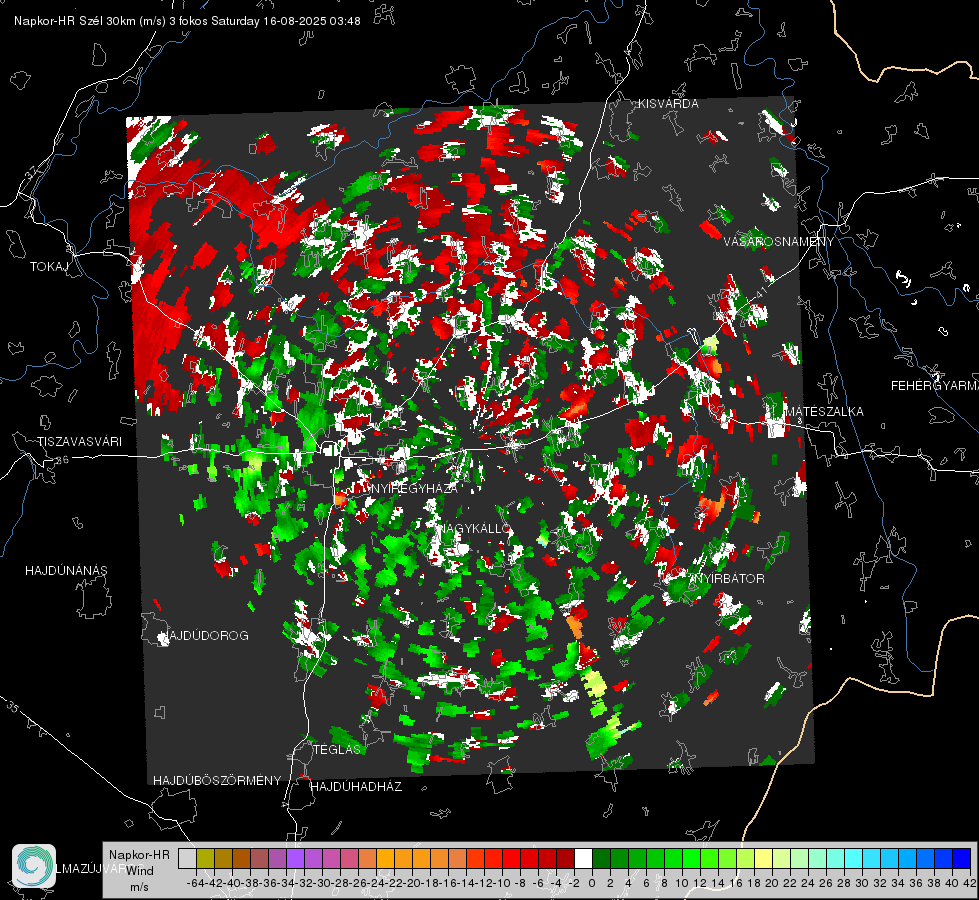Click the swirl weather logo icon
Screen dimensions: 979x900
(x=34, y=866)
